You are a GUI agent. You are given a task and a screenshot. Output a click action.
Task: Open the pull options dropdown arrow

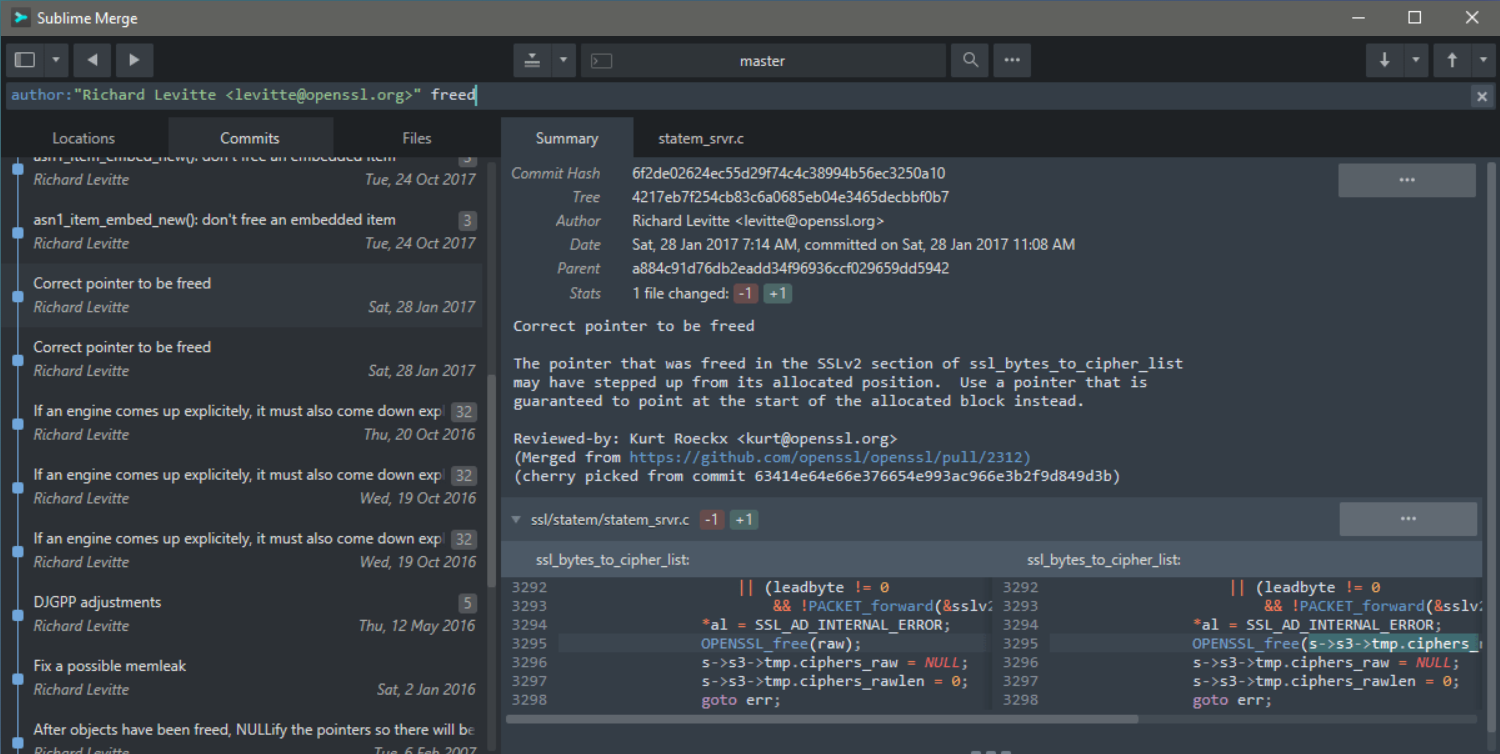(1415, 61)
